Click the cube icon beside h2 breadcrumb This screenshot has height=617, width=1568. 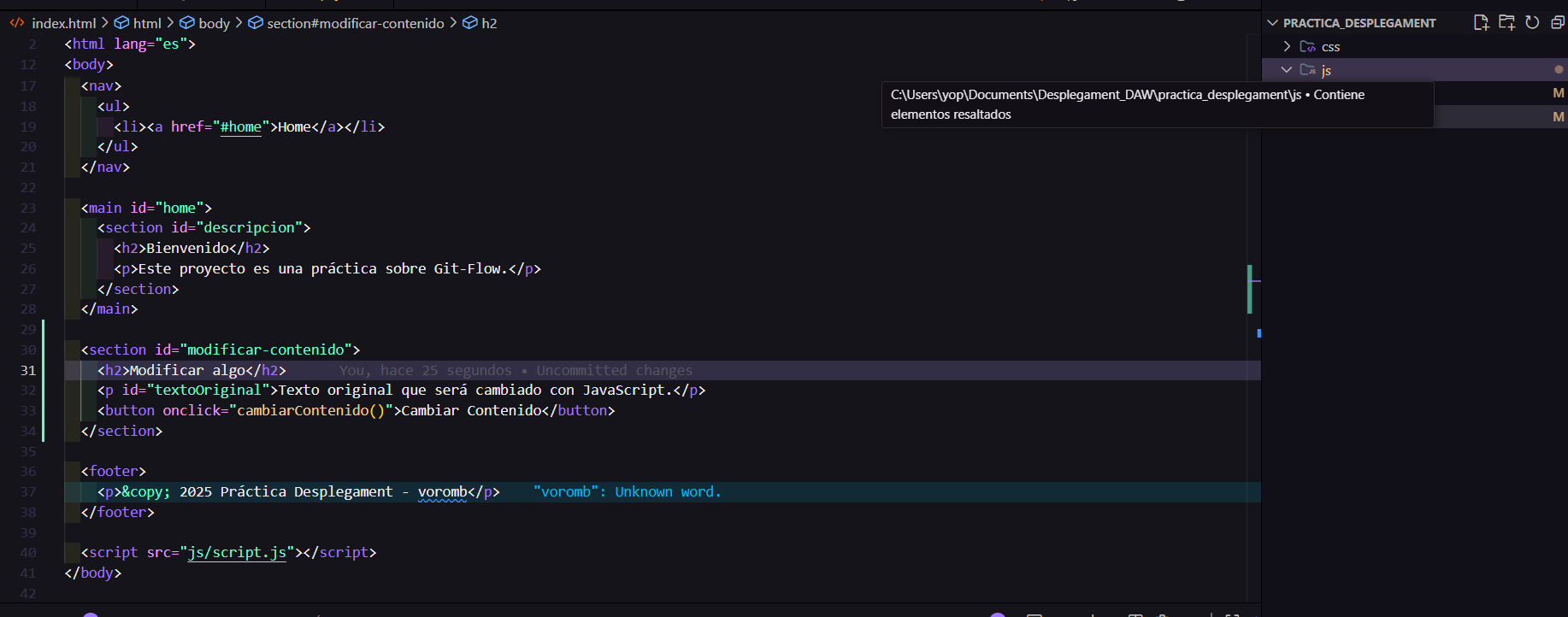point(469,23)
